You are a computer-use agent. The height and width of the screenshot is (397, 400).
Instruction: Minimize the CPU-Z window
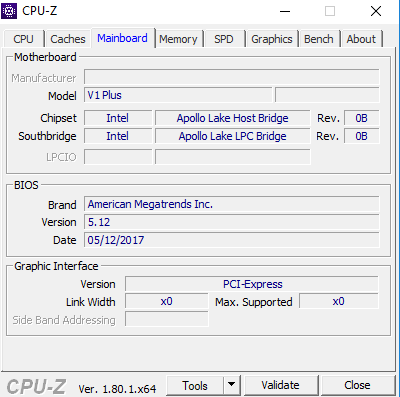(x=285, y=11)
